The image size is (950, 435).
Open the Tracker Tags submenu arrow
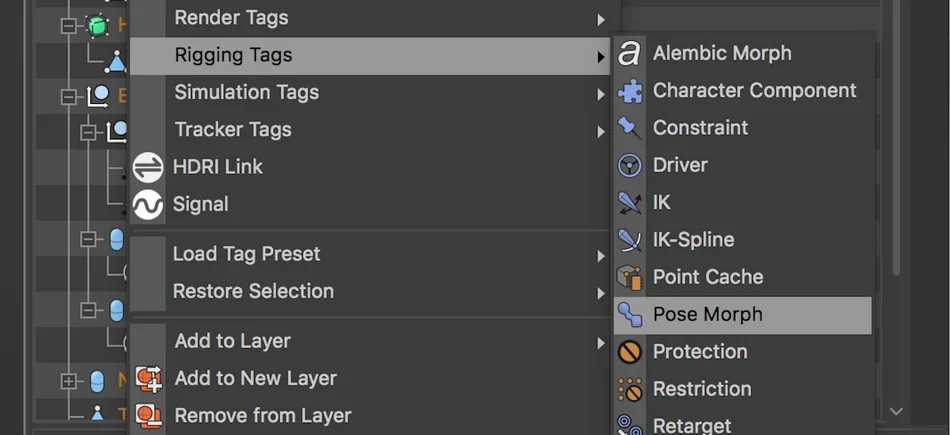pos(600,131)
